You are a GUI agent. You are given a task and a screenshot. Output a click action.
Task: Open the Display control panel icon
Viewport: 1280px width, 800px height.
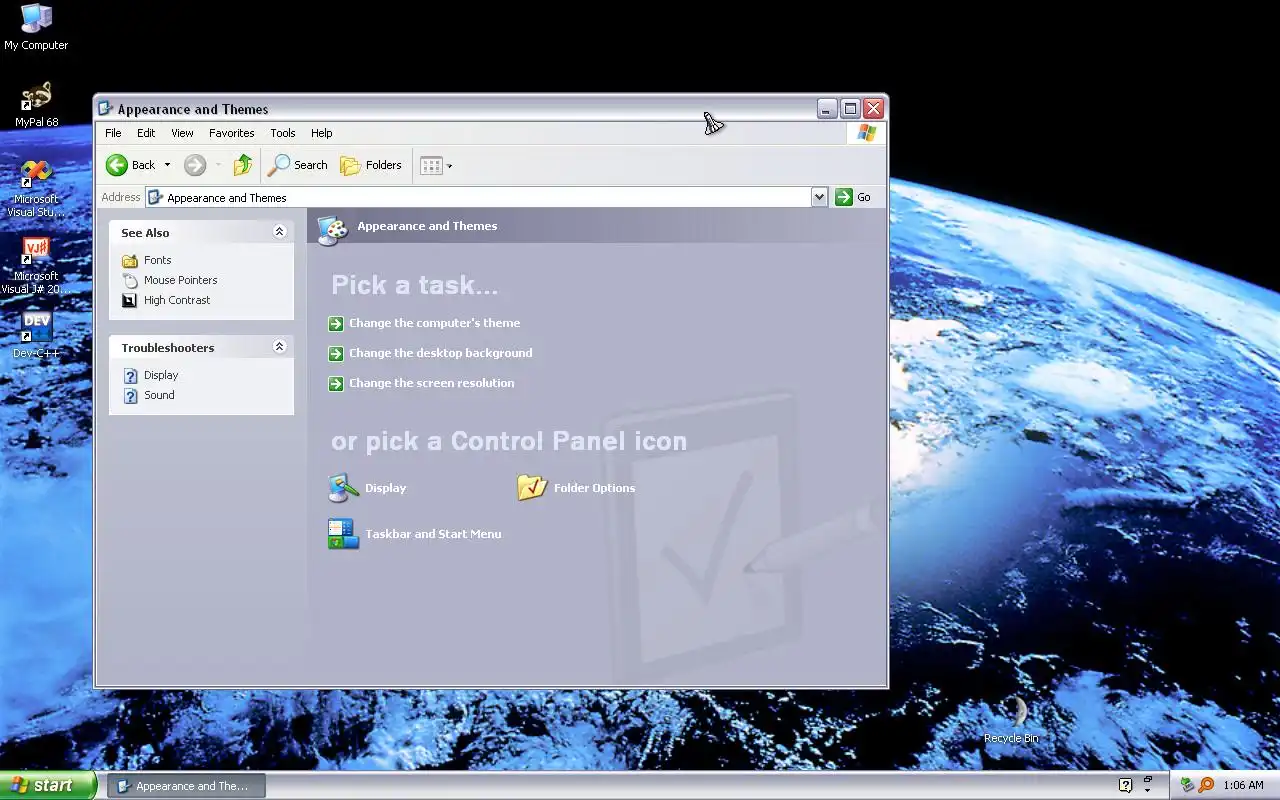(367, 488)
